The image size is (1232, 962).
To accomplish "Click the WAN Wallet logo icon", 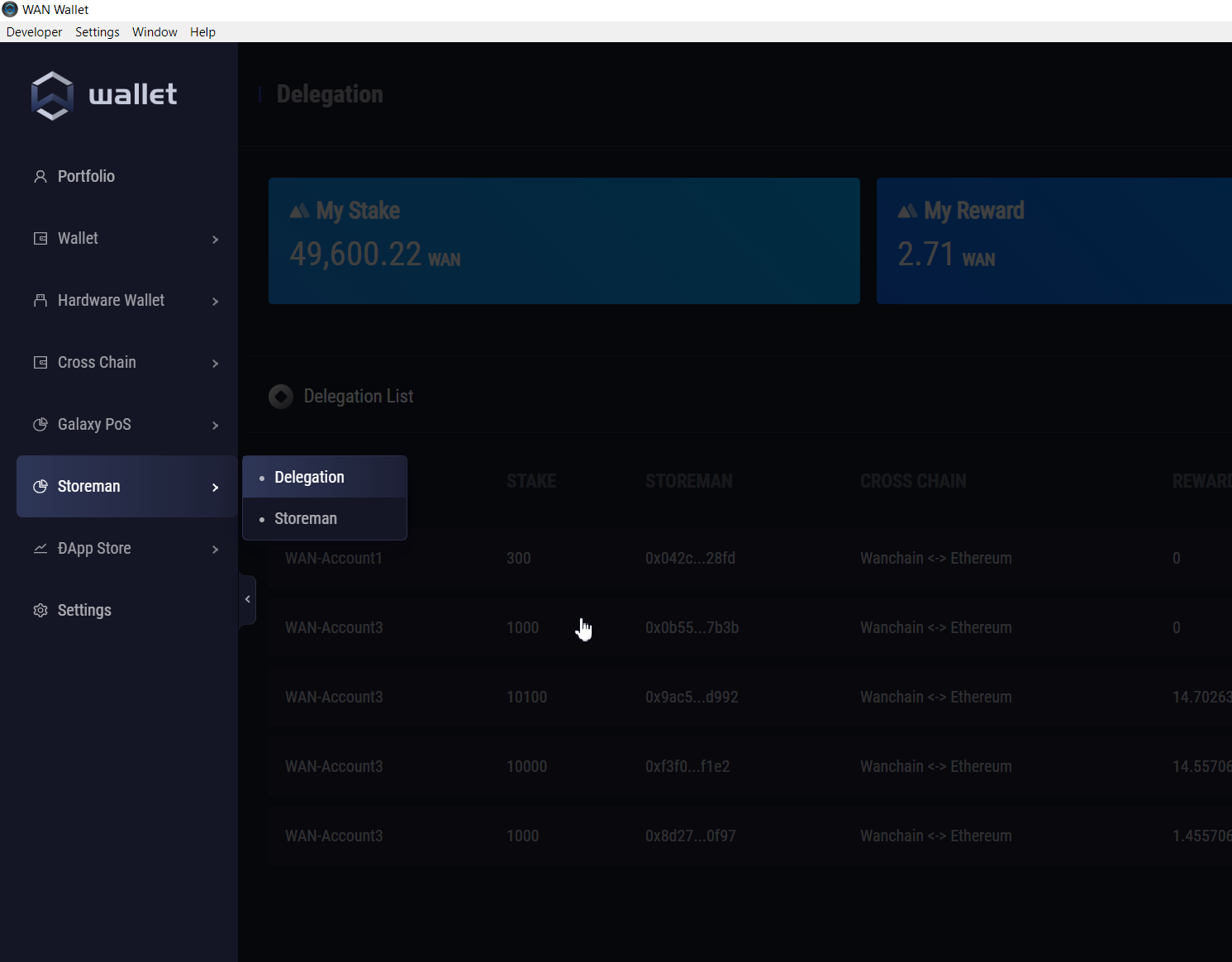I will 52,96.
